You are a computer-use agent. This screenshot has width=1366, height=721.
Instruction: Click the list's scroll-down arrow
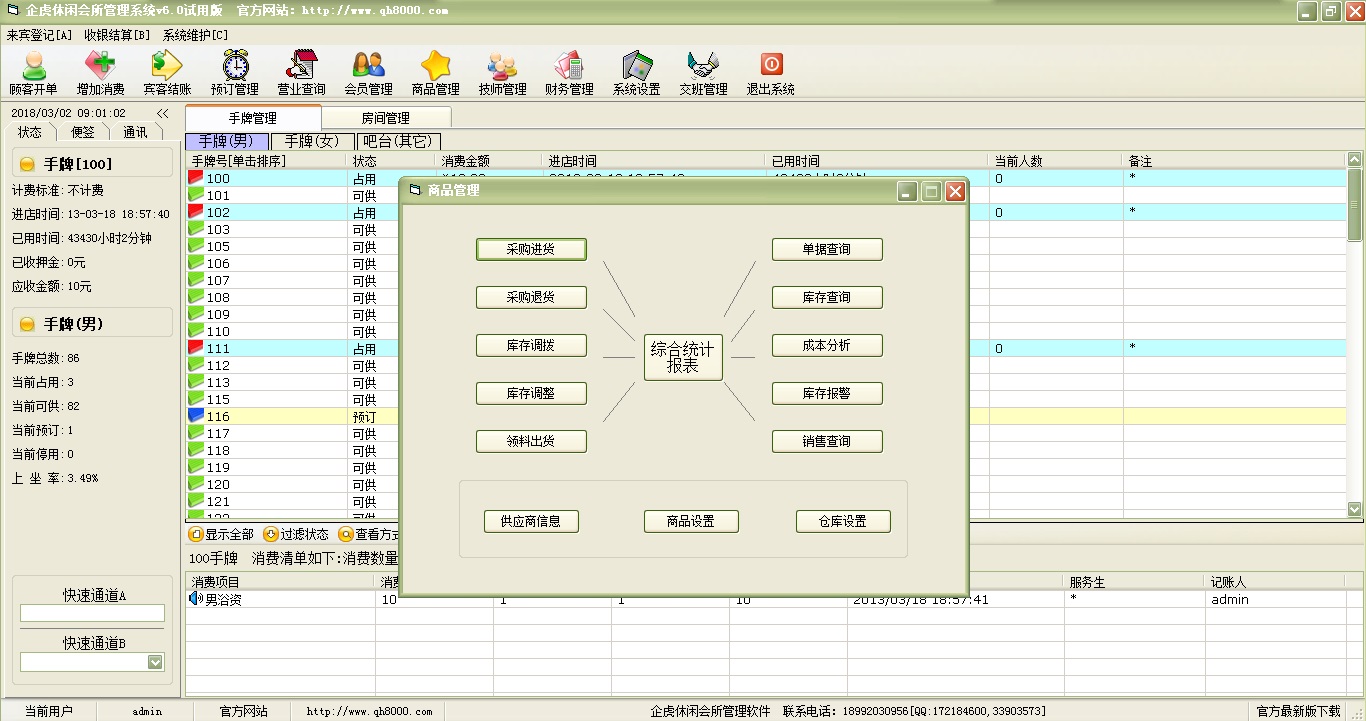click(x=1355, y=509)
